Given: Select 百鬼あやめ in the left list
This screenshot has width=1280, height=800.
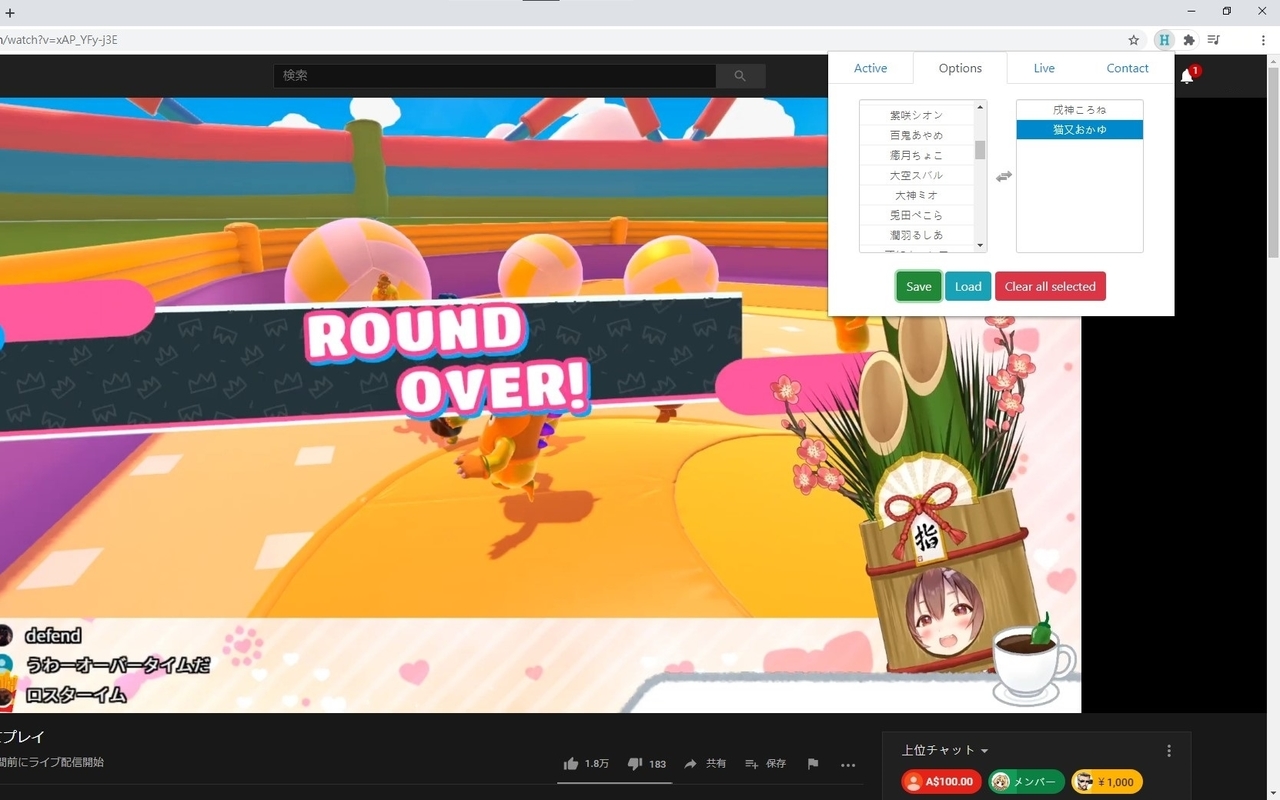Looking at the screenshot, I should pyautogui.click(x=917, y=135).
